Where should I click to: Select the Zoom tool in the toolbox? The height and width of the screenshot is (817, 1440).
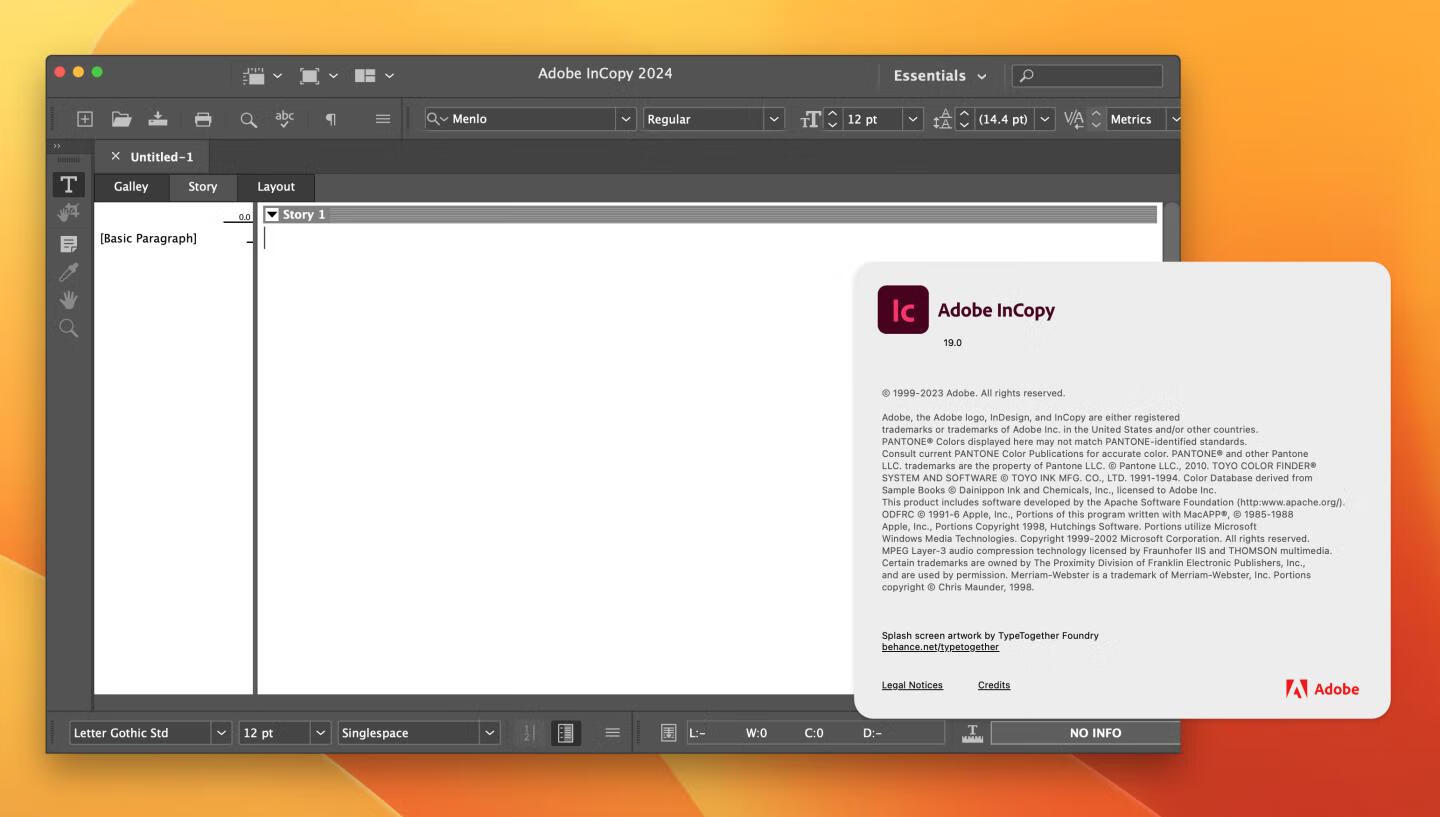[x=68, y=328]
